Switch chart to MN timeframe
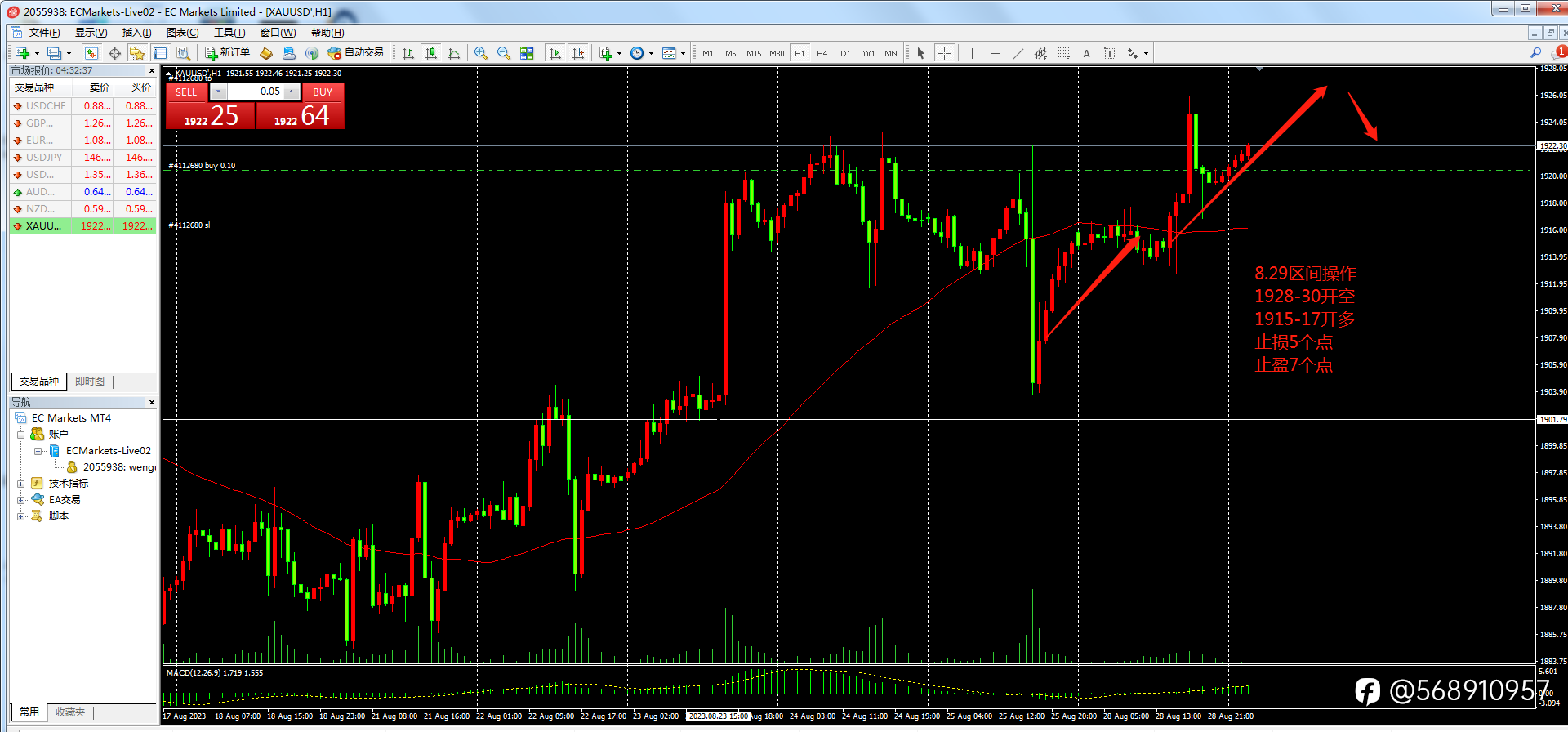This screenshot has width=1568, height=732. [891, 53]
